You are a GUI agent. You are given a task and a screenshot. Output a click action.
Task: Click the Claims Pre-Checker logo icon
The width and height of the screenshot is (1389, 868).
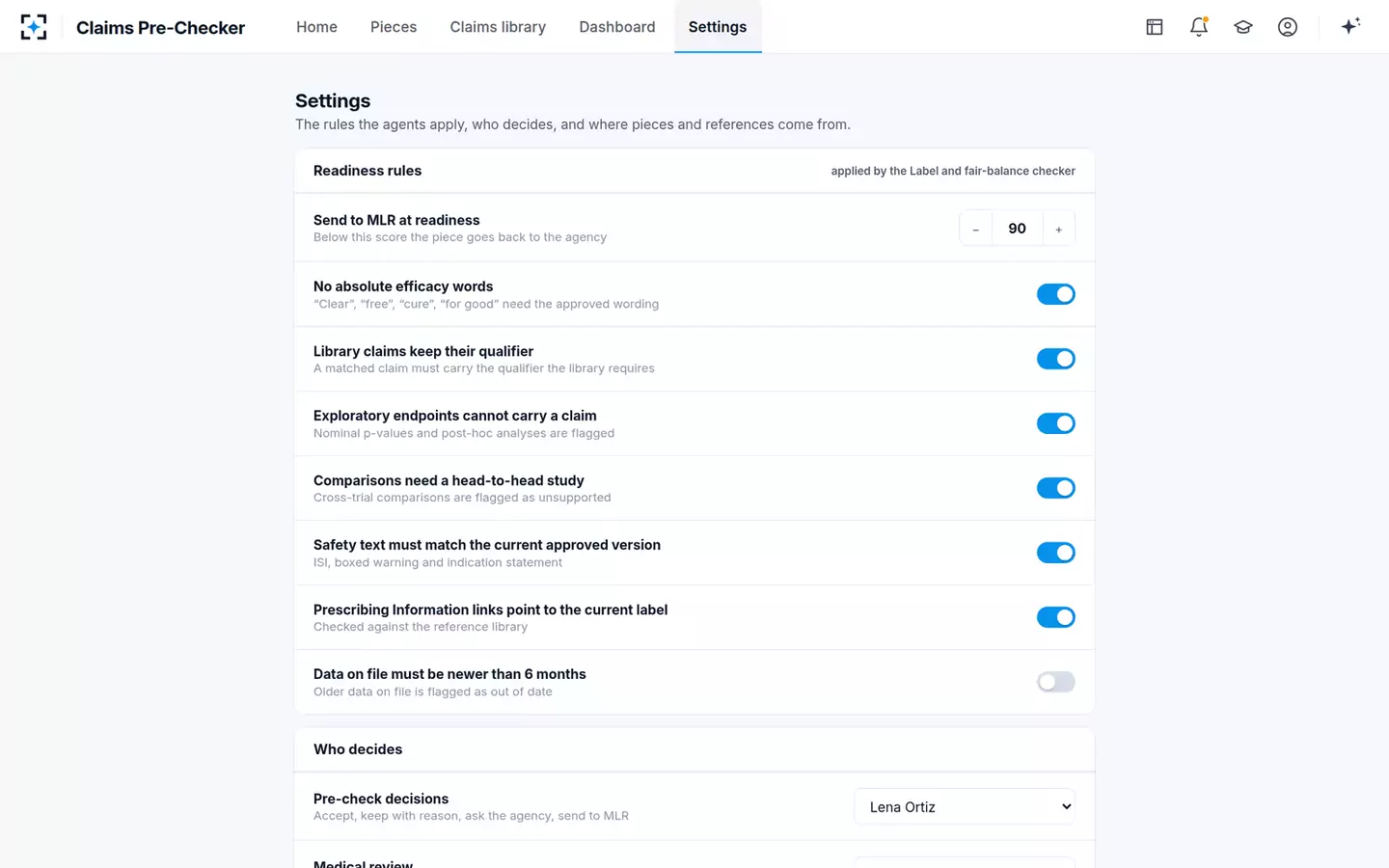34,27
